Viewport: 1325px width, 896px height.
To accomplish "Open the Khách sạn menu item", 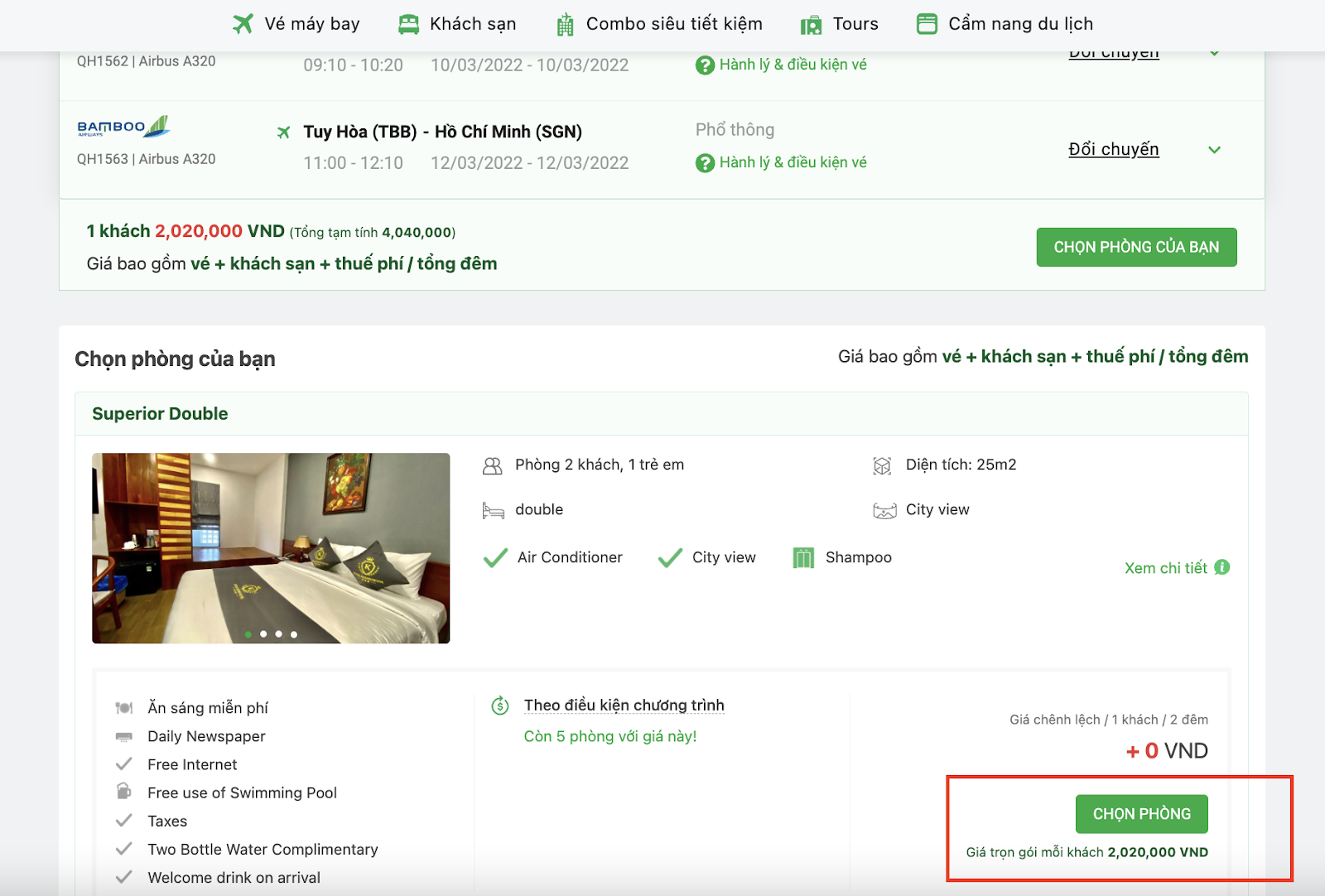I will click(457, 24).
